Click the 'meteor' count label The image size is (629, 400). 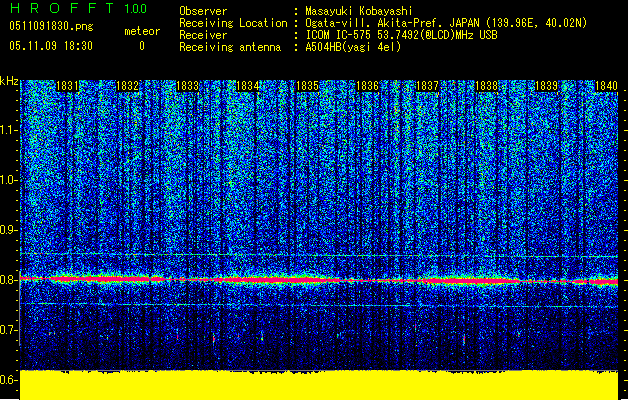tap(142, 31)
